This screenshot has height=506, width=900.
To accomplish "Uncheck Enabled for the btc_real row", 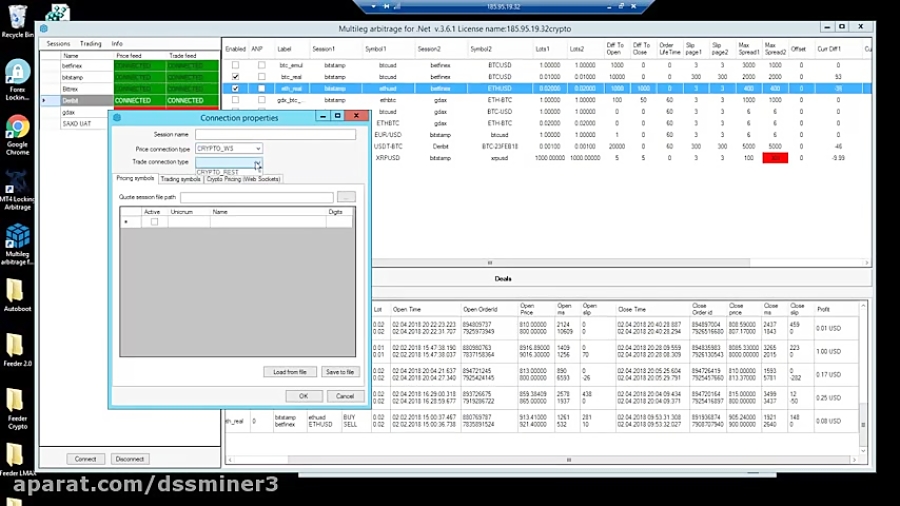I will click(x=235, y=77).
